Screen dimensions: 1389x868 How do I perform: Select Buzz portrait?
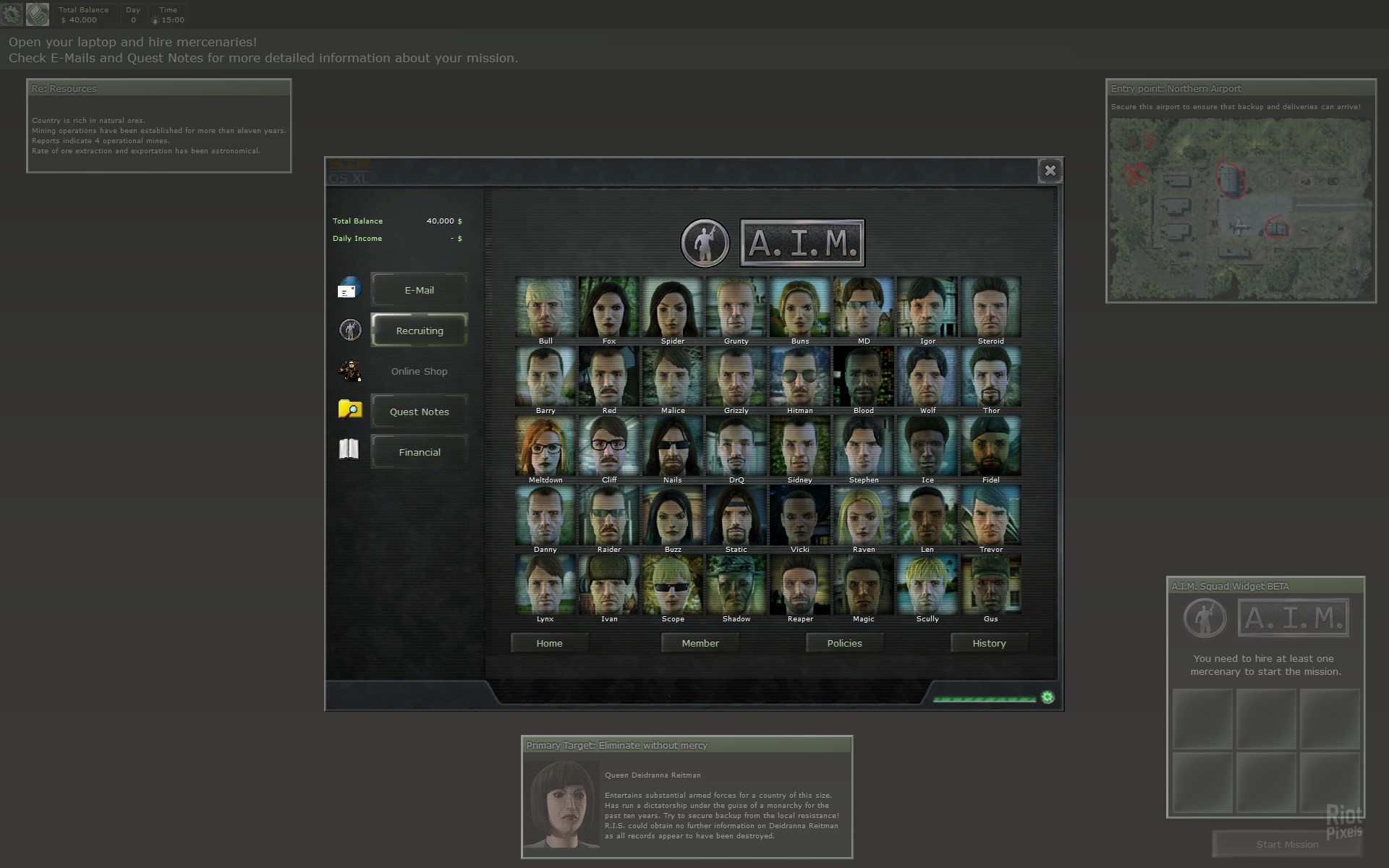click(x=673, y=515)
